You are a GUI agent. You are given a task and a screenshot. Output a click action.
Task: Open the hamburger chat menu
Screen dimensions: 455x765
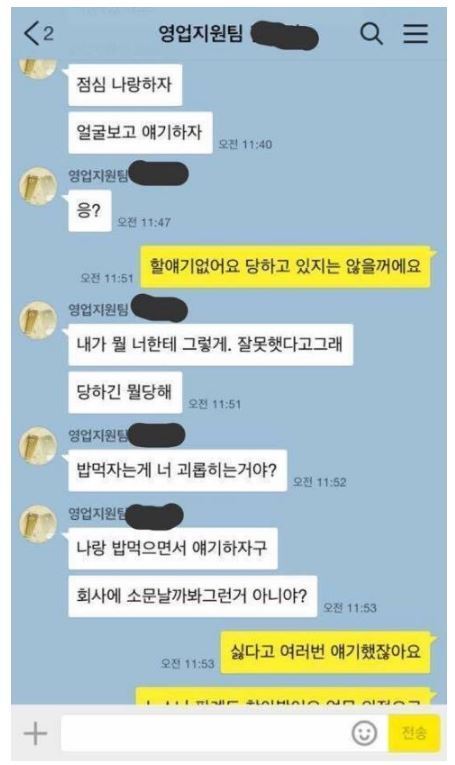click(x=415, y=34)
